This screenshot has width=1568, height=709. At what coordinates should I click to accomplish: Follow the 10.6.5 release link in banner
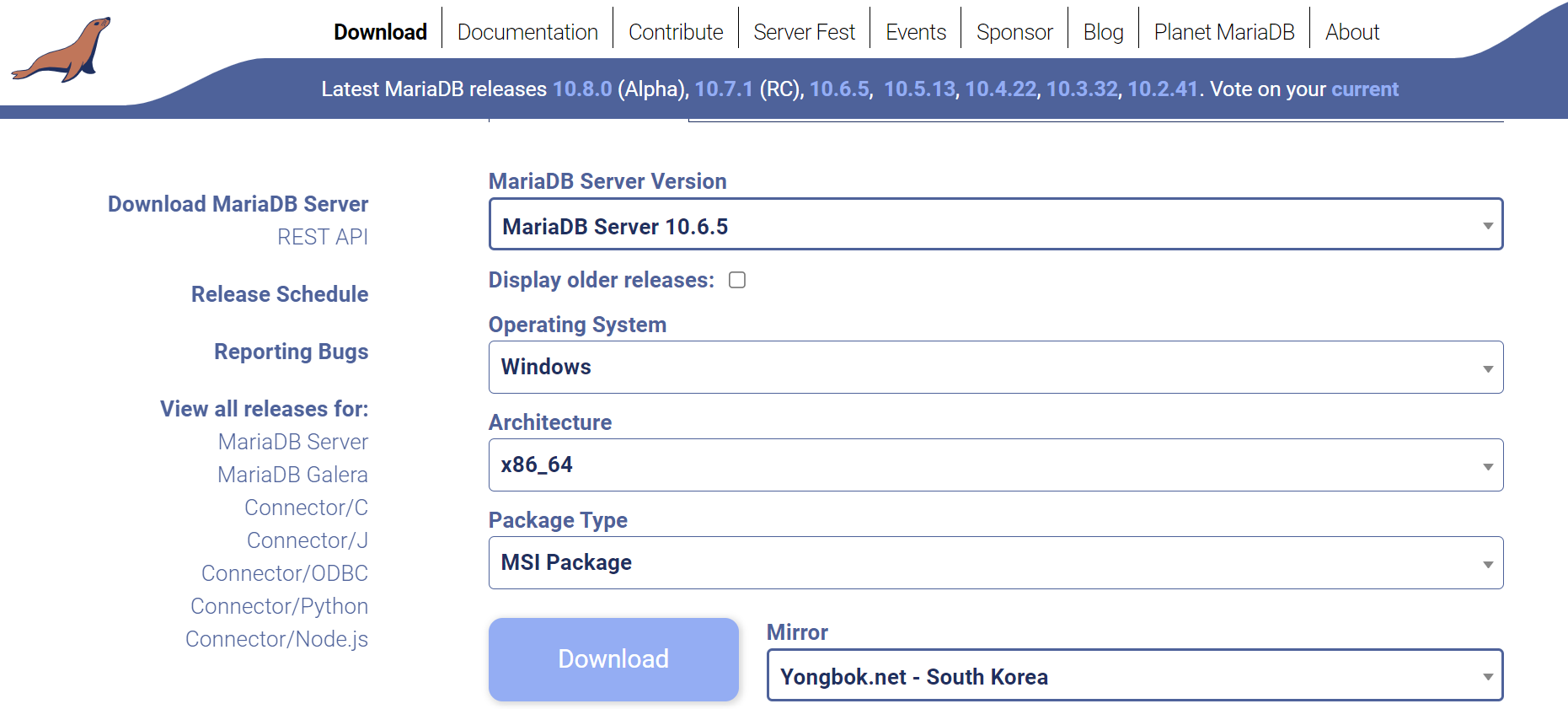(x=839, y=89)
